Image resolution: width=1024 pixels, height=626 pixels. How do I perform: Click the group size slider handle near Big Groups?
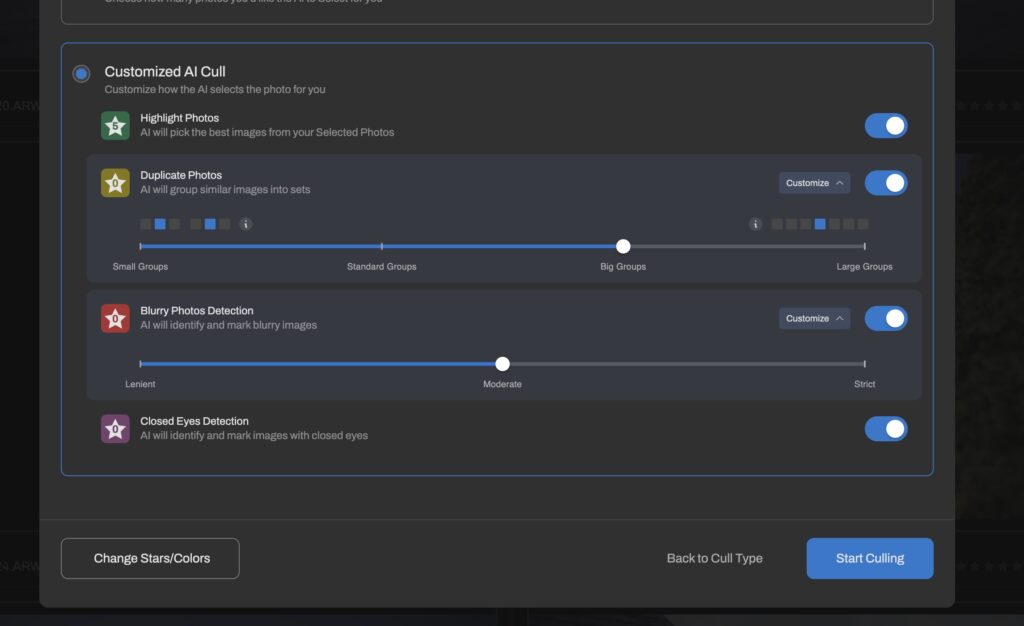(x=623, y=245)
